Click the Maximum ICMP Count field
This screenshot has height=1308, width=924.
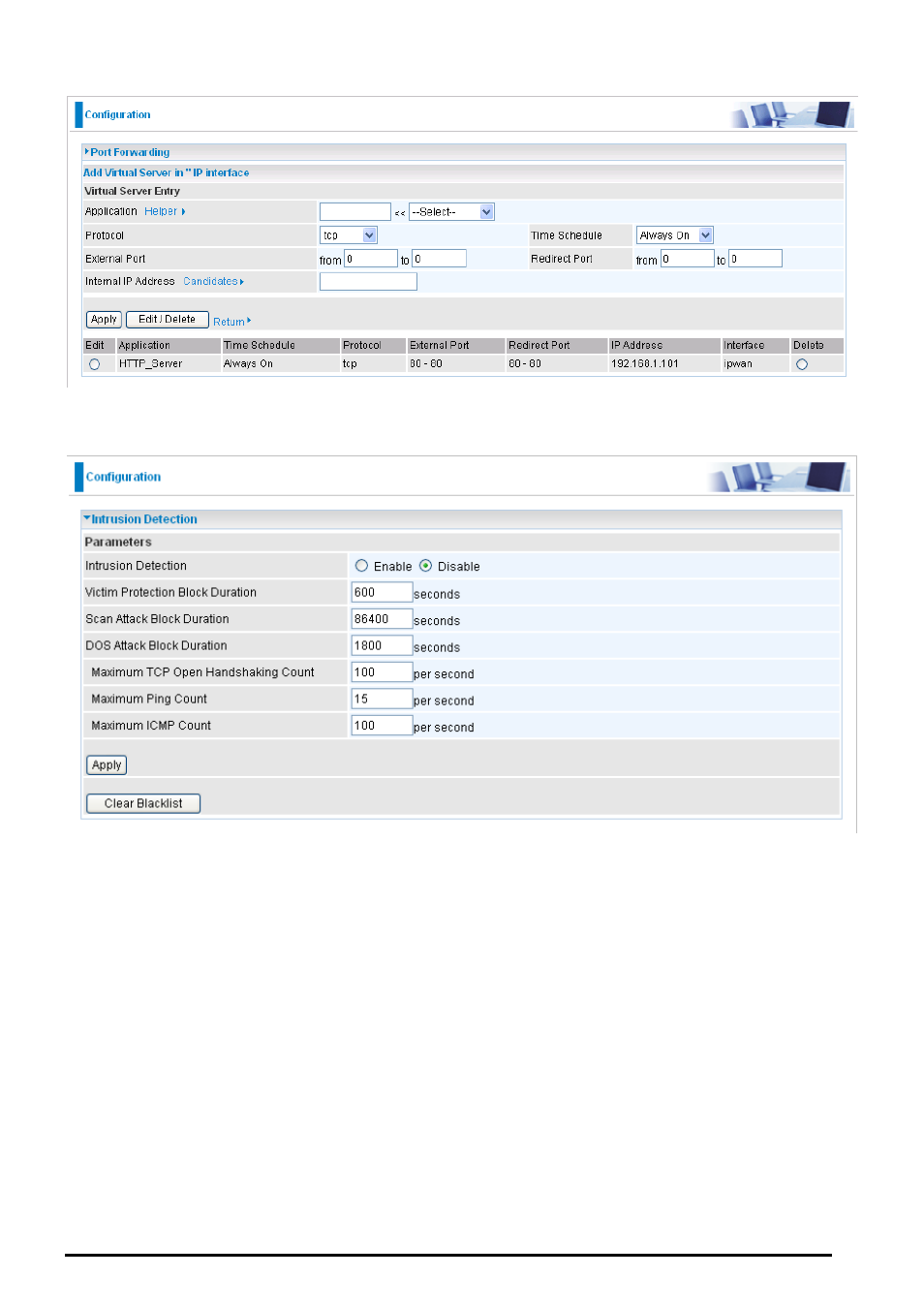382,726
